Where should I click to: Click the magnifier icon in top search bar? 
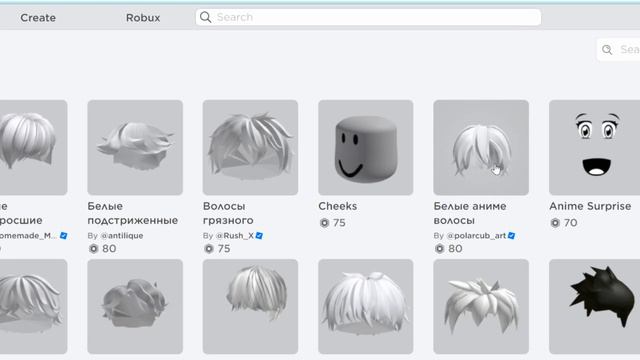[x=205, y=17]
